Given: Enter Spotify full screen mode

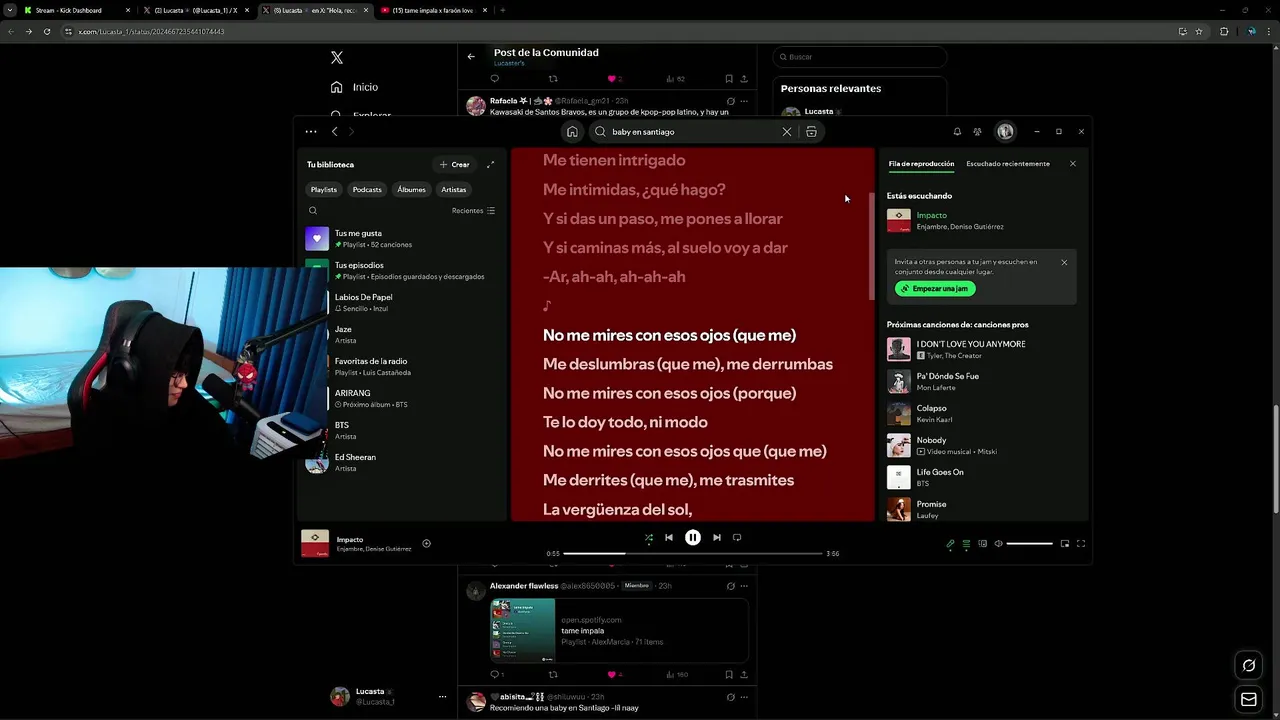Looking at the screenshot, I should [1081, 544].
